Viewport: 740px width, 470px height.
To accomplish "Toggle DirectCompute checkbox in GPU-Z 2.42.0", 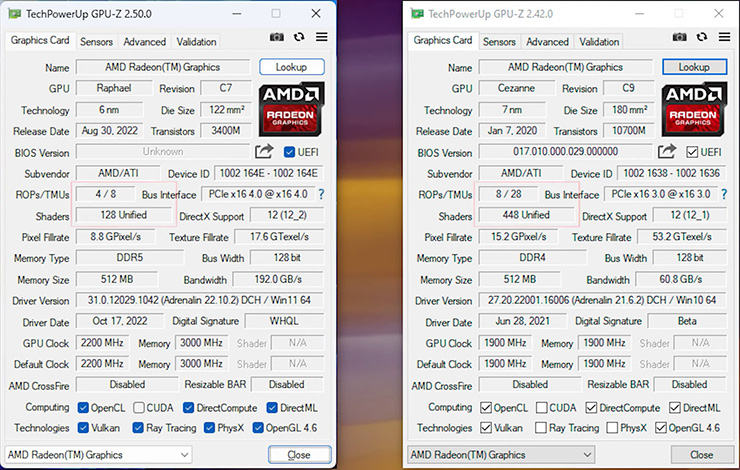I will pyautogui.click(x=591, y=408).
